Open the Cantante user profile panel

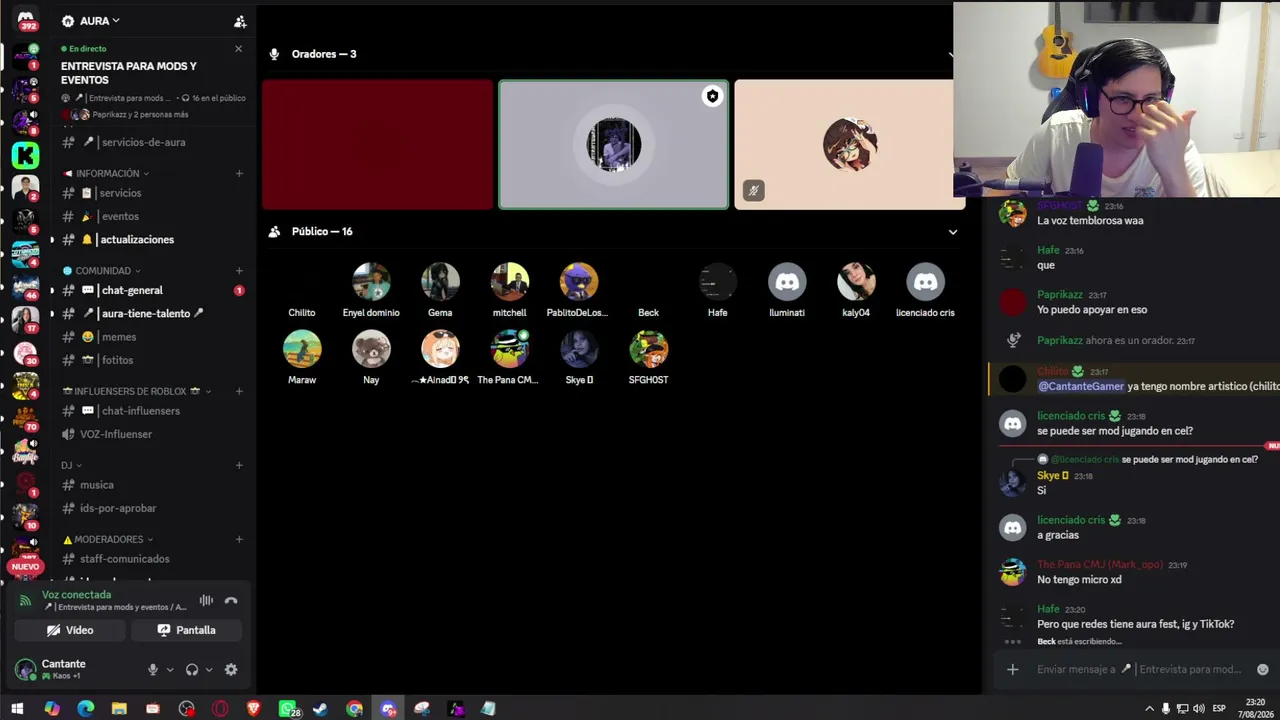pos(75,669)
